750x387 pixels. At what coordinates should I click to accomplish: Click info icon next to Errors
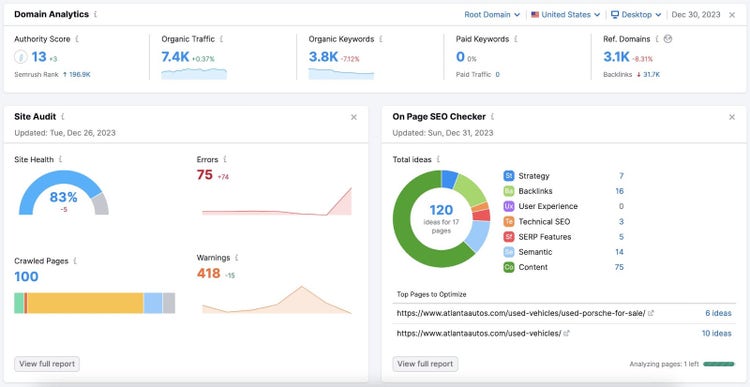pyautogui.click(x=225, y=159)
